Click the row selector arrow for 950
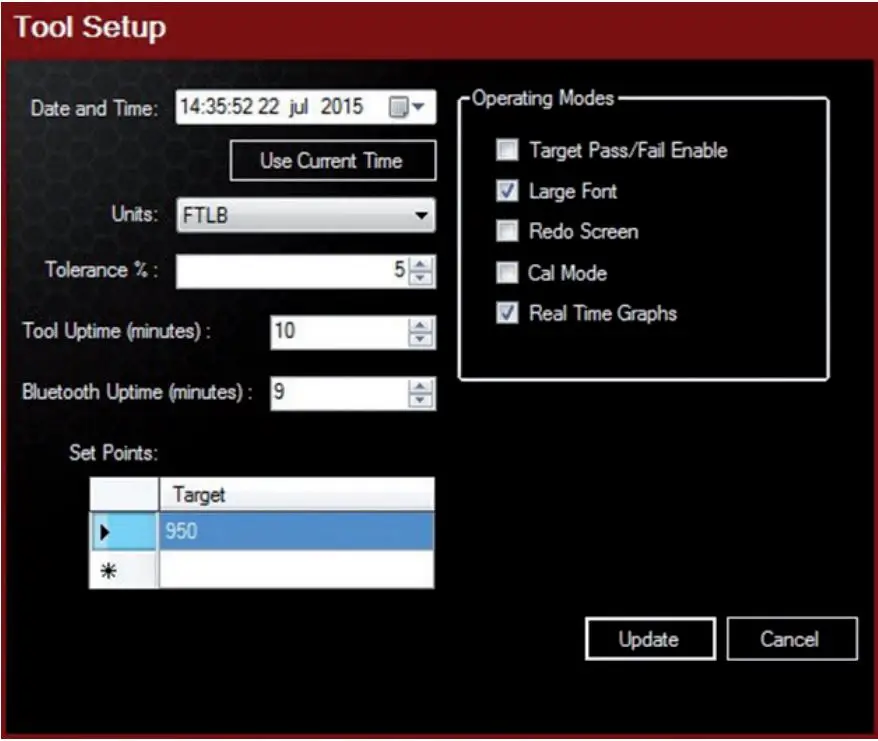Screen dimensions: 878x741 [x=124, y=531]
